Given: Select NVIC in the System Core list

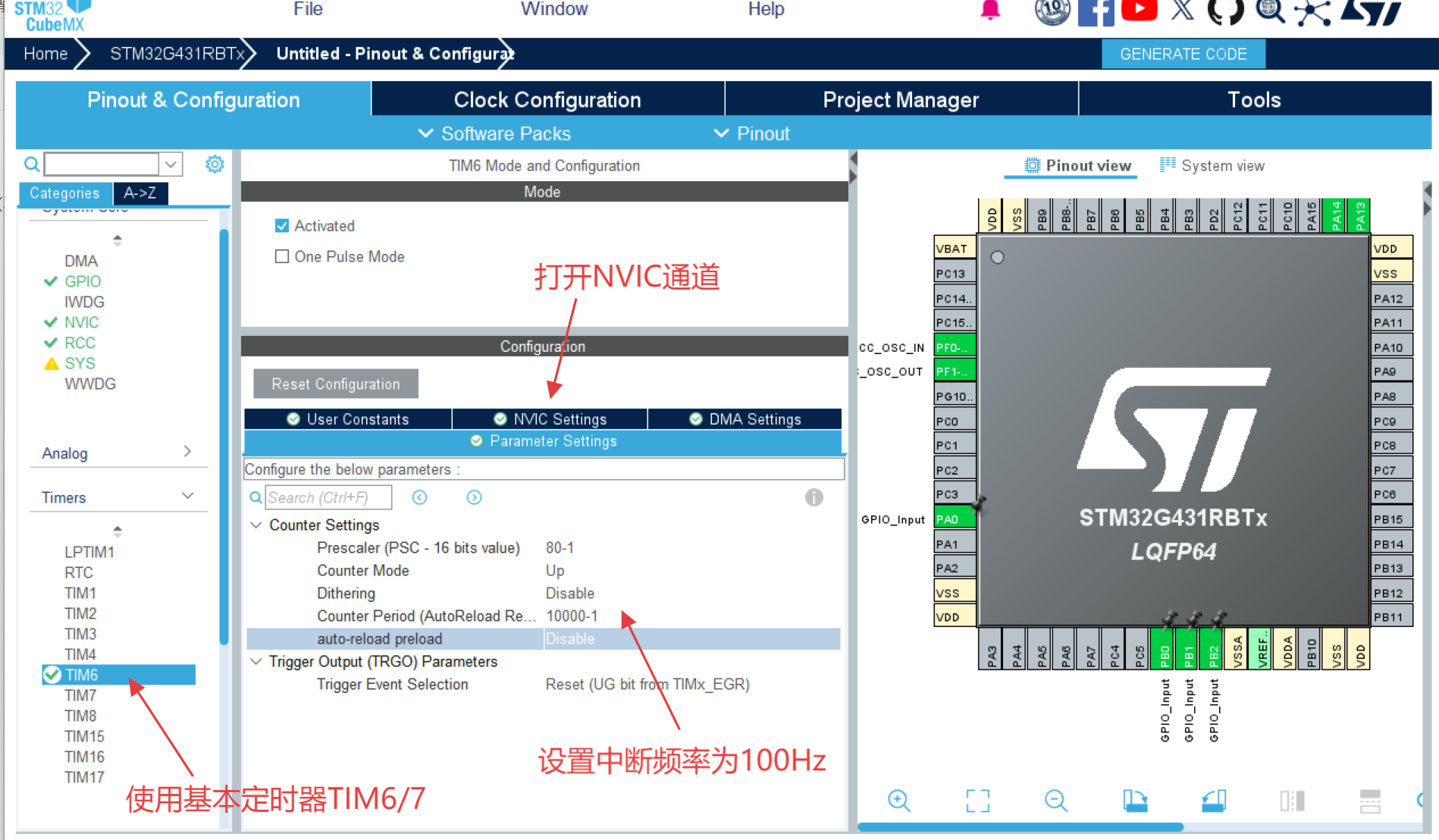Looking at the screenshot, I should click(82, 322).
